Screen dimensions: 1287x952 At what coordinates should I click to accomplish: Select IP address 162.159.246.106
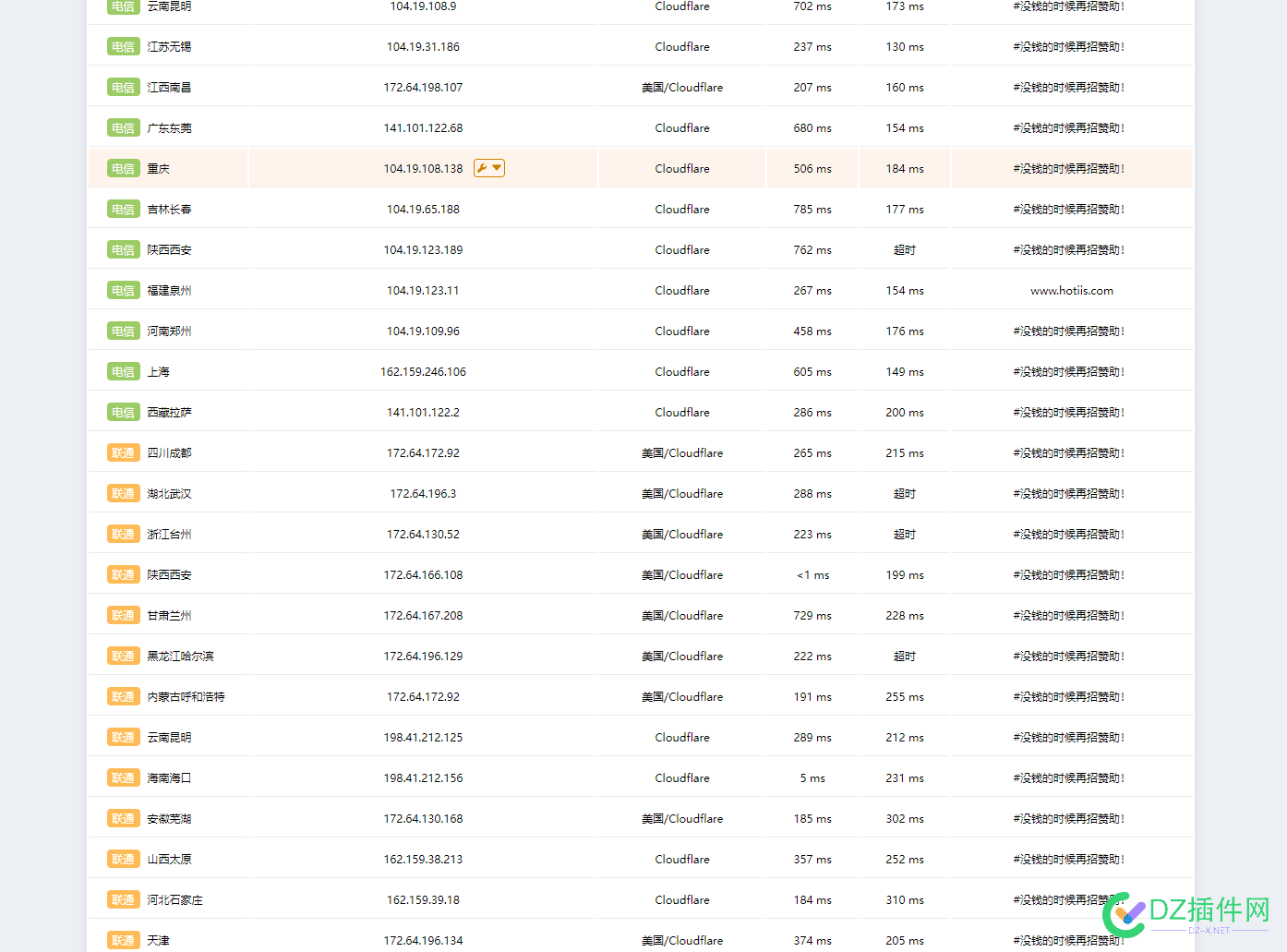[423, 372]
